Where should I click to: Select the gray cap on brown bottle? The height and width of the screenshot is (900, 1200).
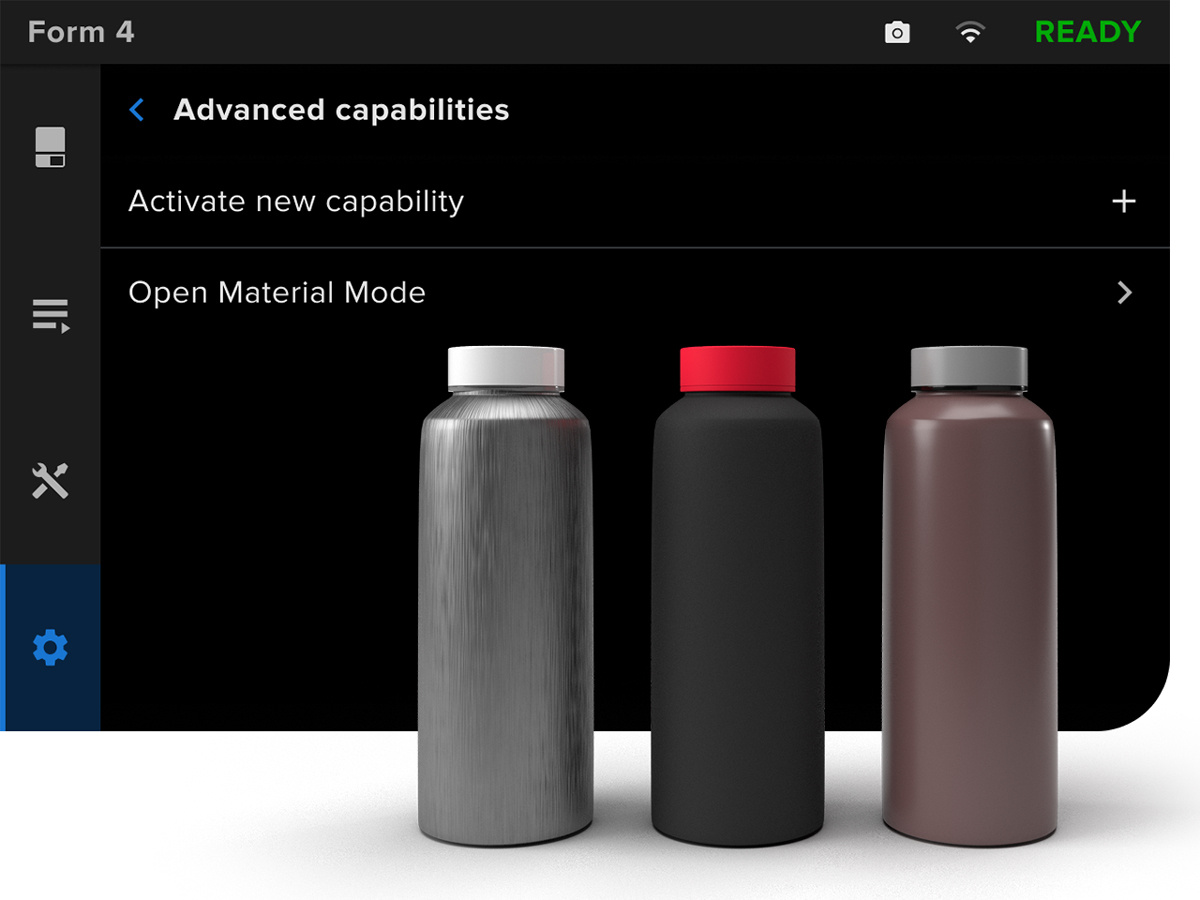(968, 368)
